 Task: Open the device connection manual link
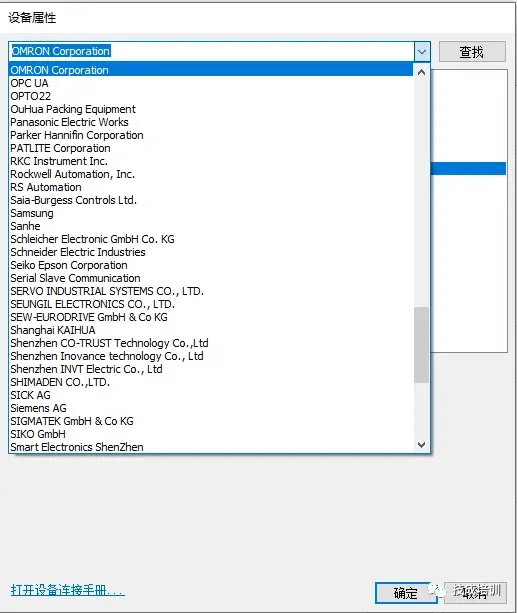(67, 590)
